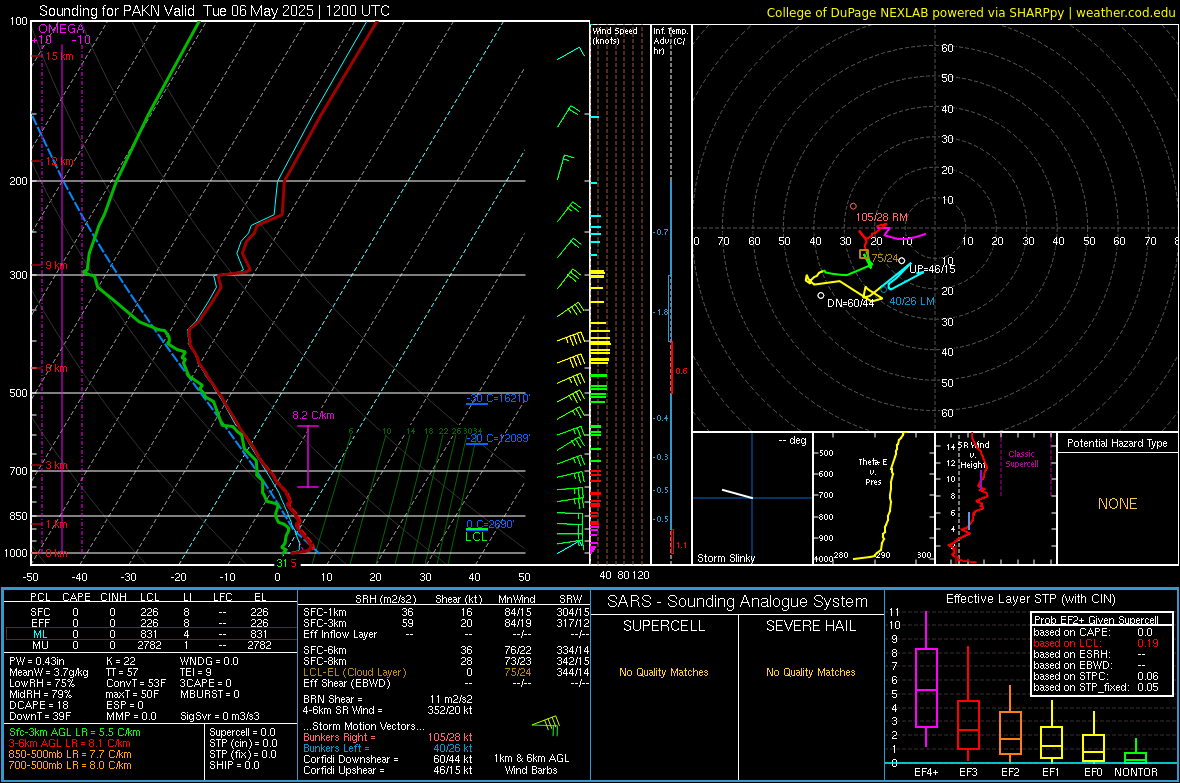Click the 1km & 6km AGL wind barbs icon
Image resolution: width=1180 pixels, height=783 pixels.
click(546, 726)
